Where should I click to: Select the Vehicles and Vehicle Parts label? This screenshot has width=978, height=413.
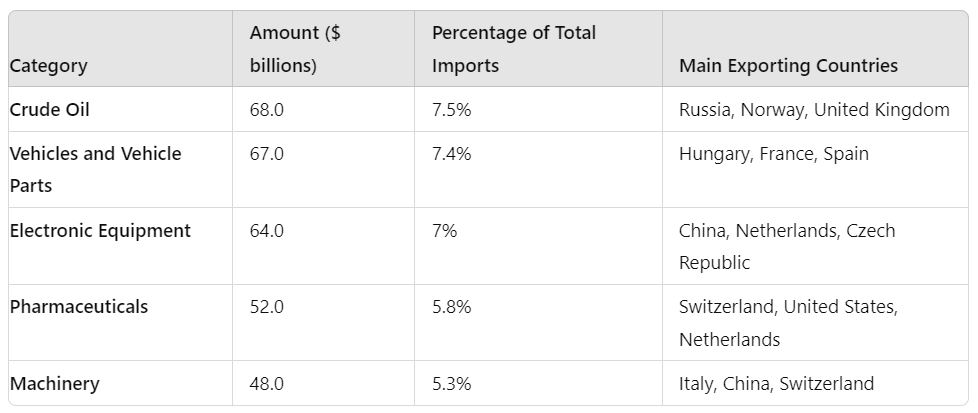[95, 170]
